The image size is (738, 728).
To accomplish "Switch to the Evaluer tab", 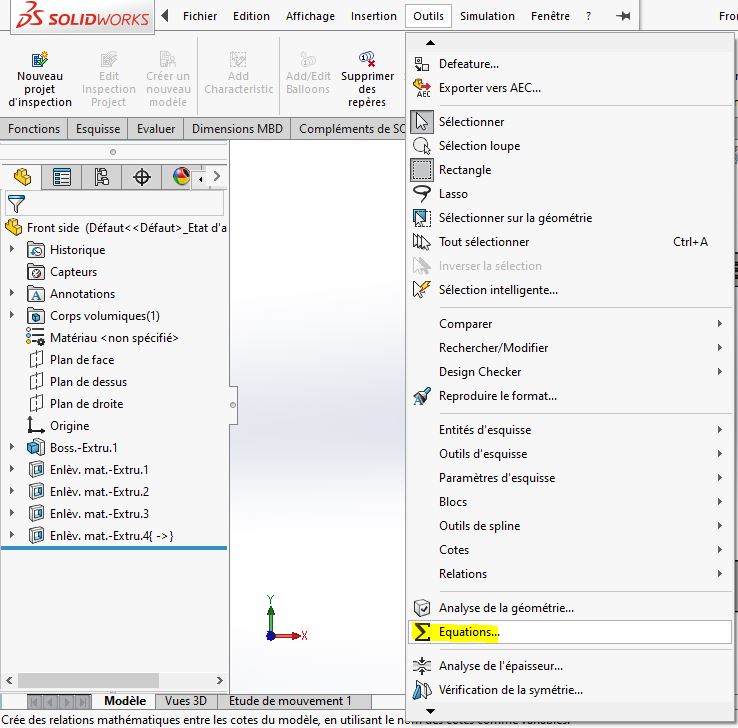I will pos(156,129).
